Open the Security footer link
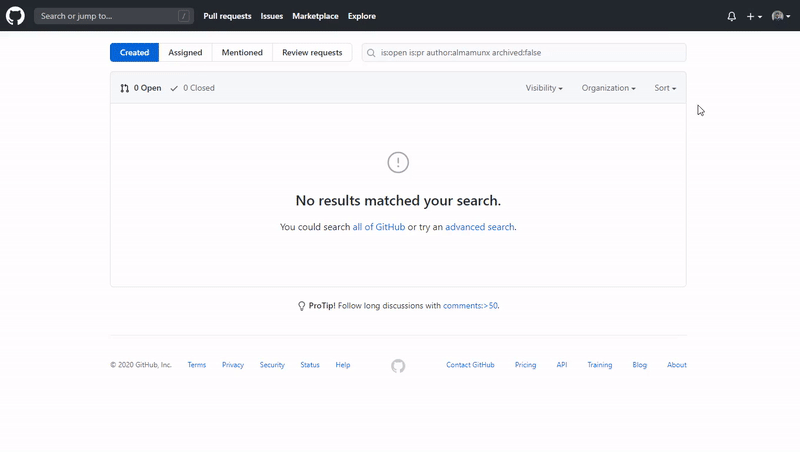The width and height of the screenshot is (800, 452). [272, 365]
